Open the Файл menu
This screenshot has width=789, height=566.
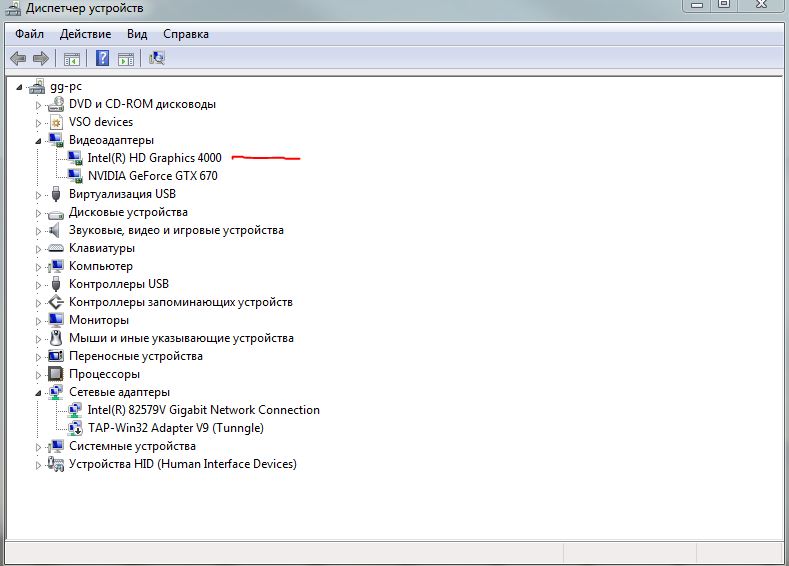pos(29,34)
